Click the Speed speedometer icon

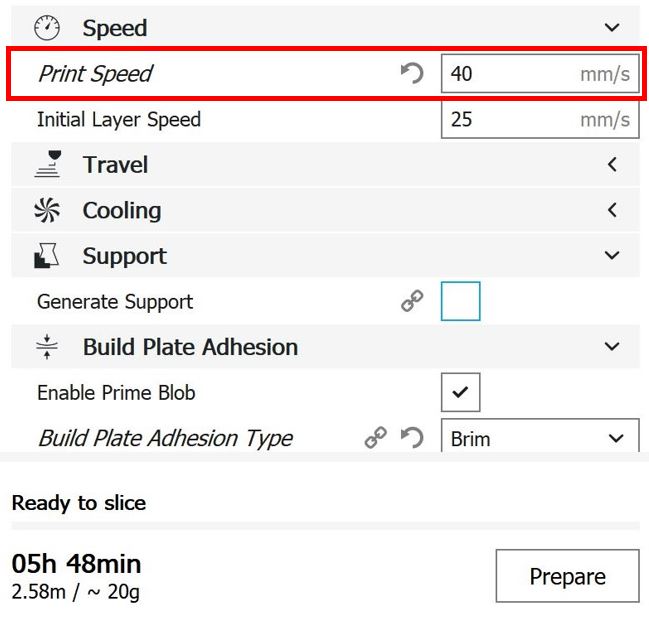tap(47, 28)
